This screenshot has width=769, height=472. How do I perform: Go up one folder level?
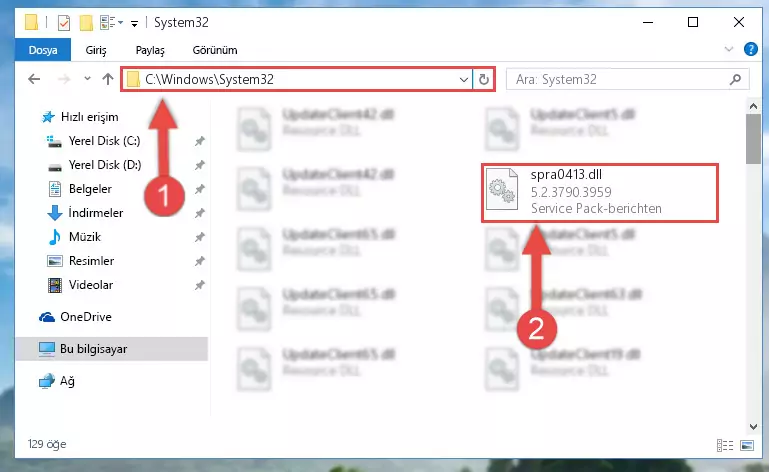pos(108,79)
